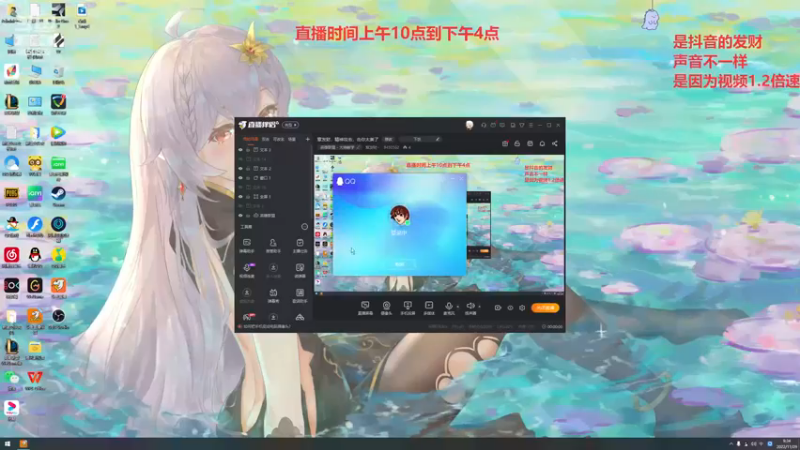Open the toolbox tool with purple badge
Screen dimensions: 800x450
(247, 270)
